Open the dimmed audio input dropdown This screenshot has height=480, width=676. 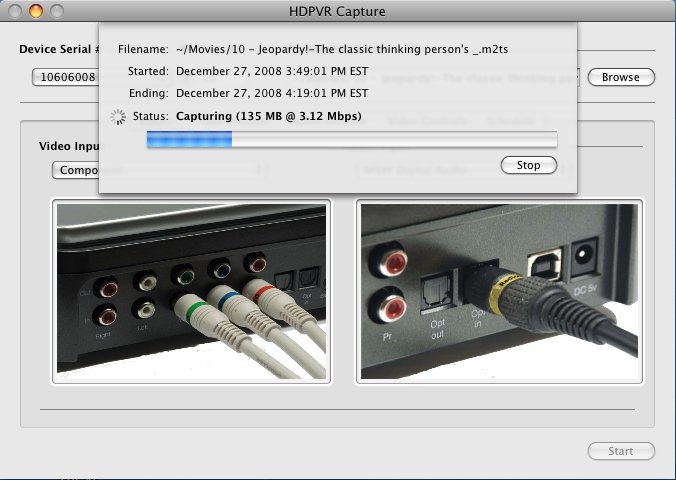462,170
